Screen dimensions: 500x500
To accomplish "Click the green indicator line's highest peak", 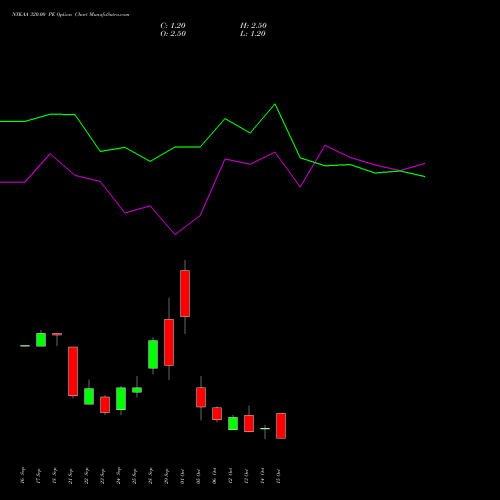I will click(275, 104).
